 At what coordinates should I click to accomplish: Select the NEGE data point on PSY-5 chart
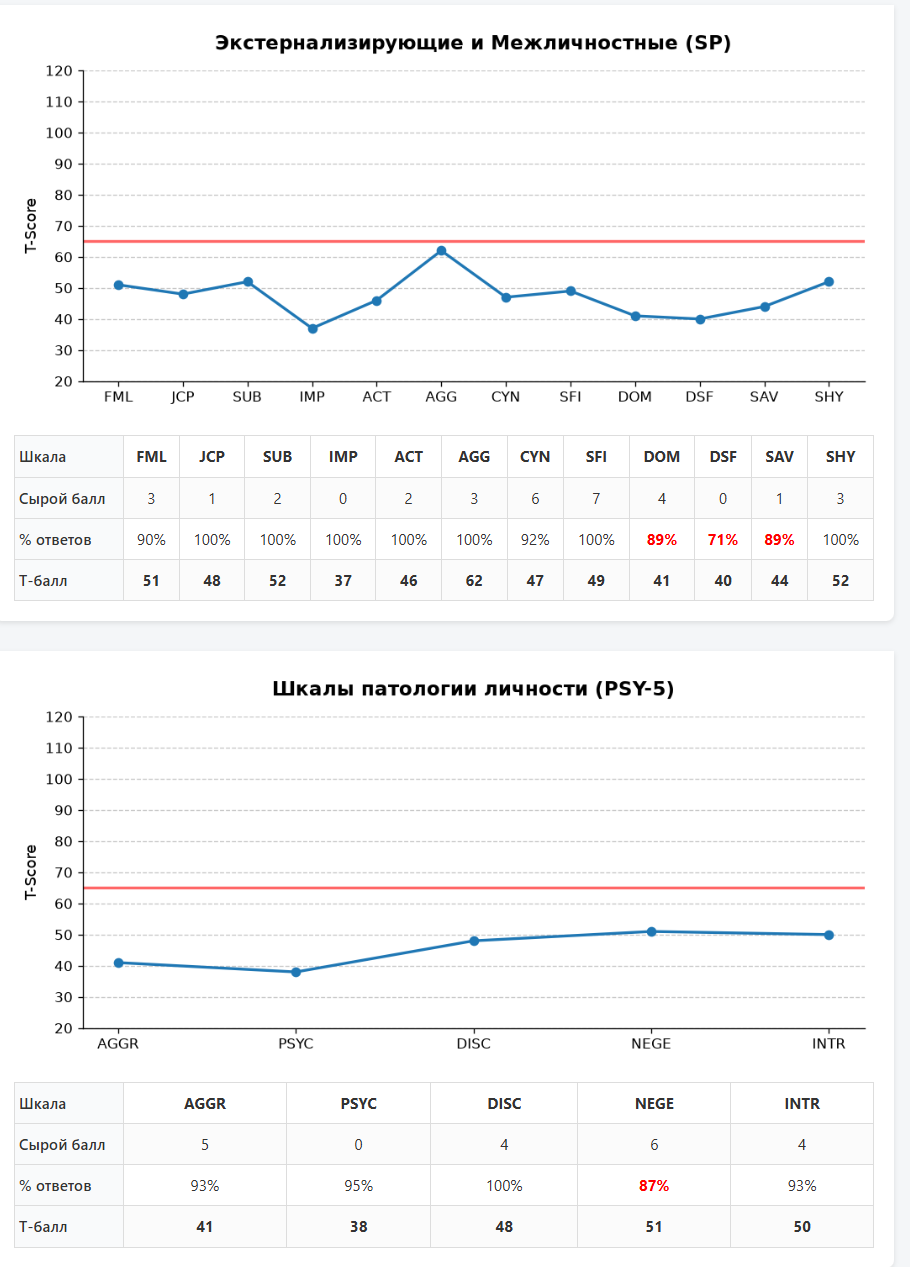[651, 931]
